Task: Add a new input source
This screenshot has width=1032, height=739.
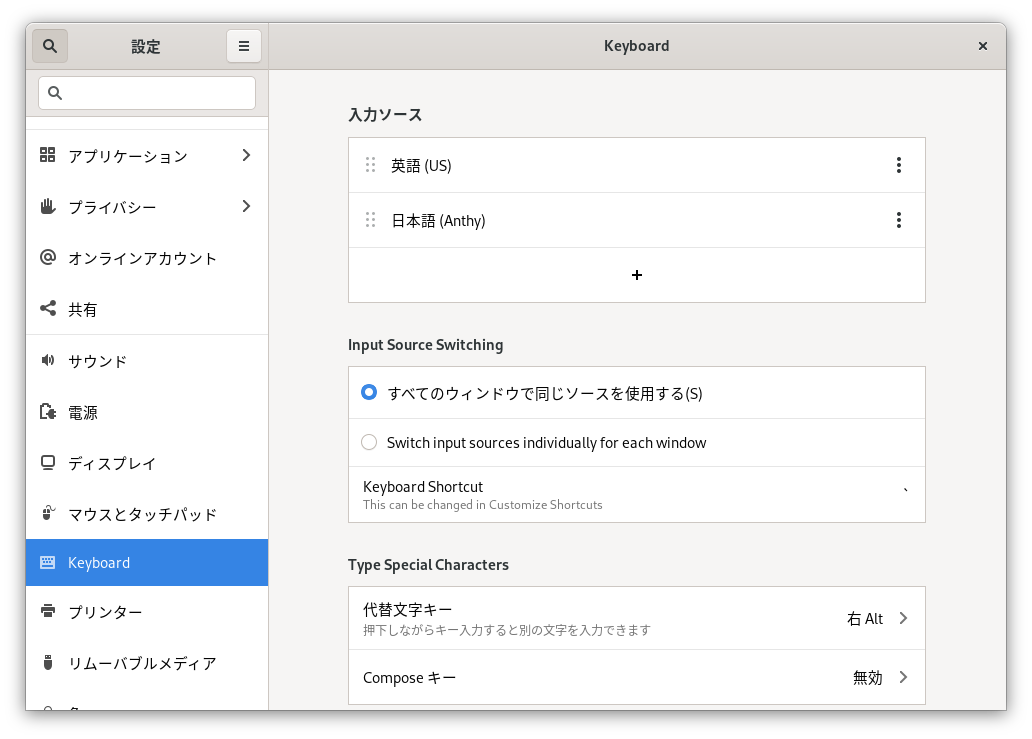Action: coord(637,274)
